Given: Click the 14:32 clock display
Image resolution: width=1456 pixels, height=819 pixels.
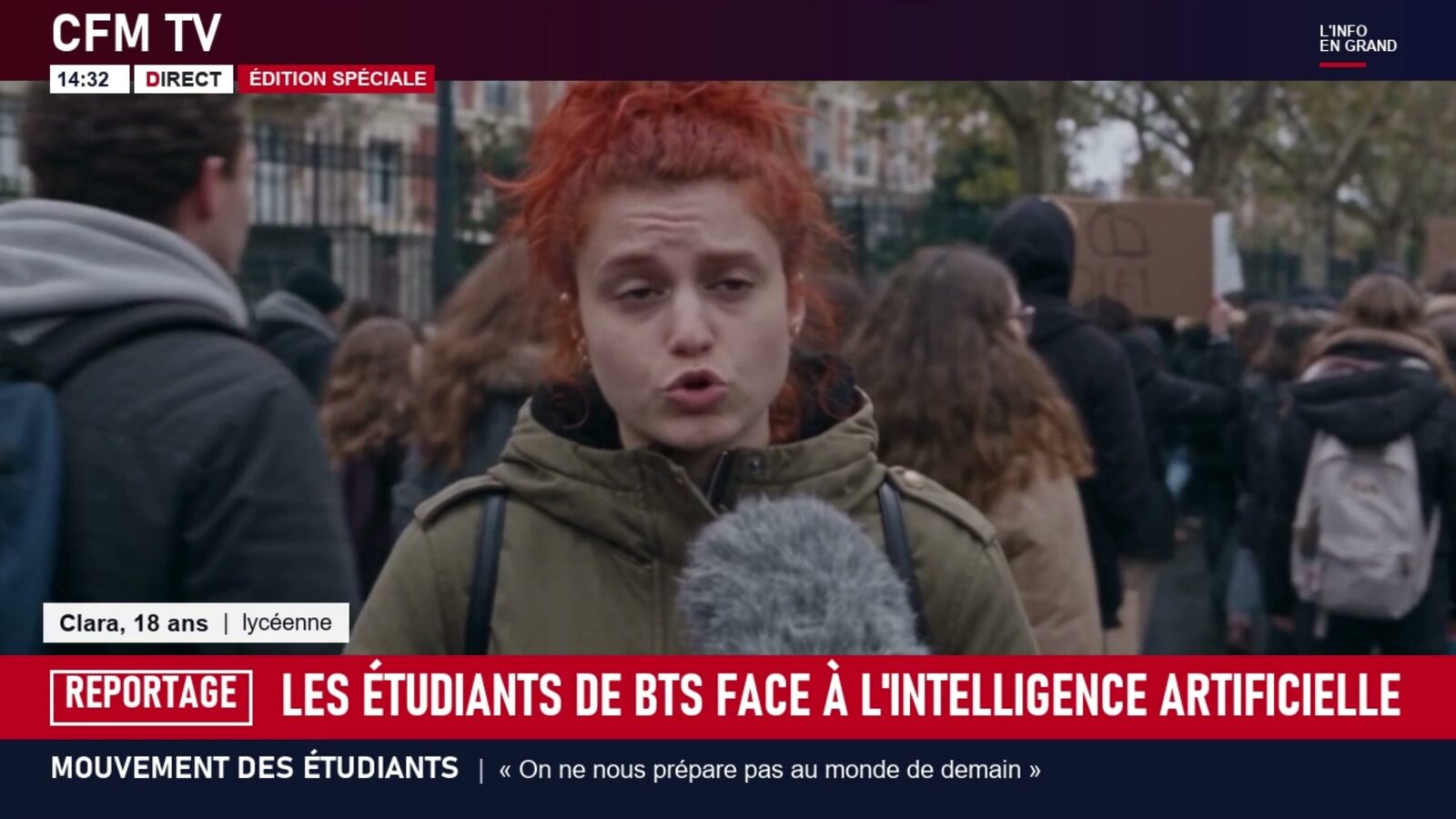Looking at the screenshot, I should [89, 79].
